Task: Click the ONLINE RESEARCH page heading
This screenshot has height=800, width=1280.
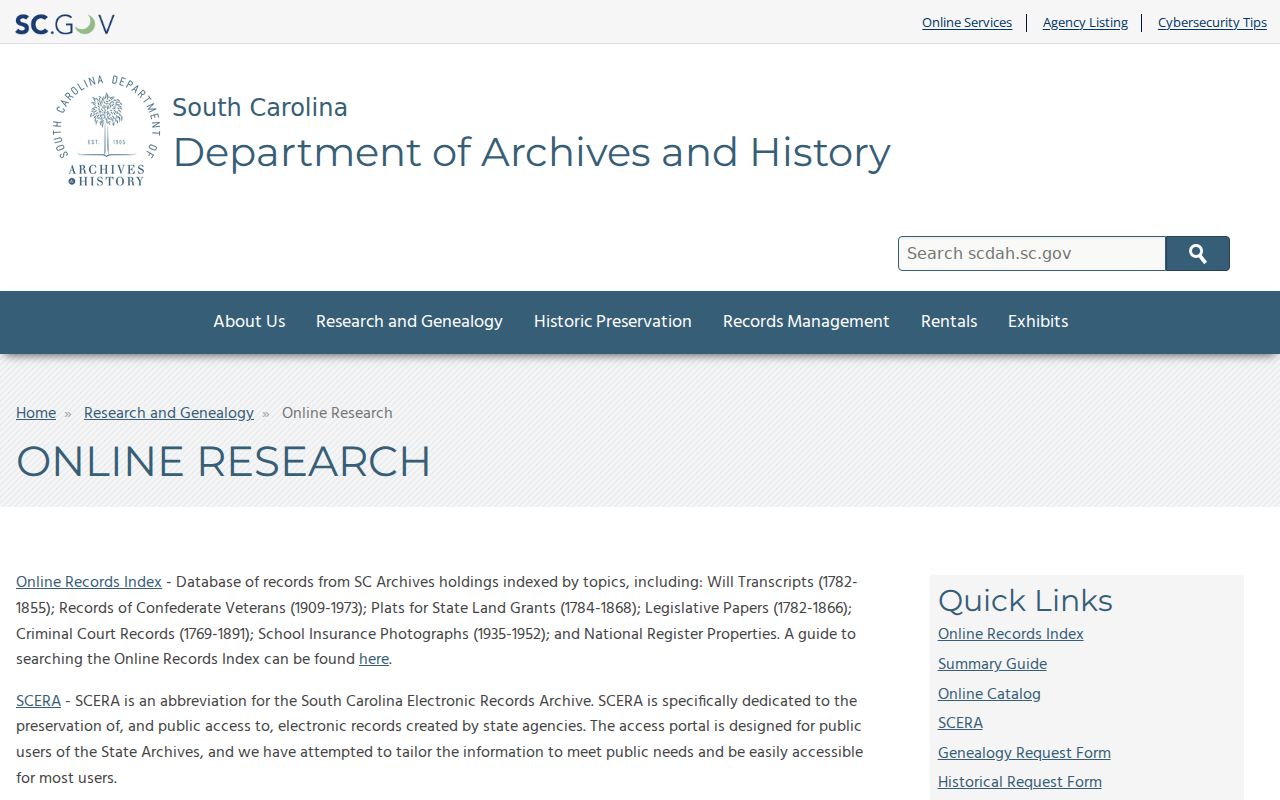Action: (x=223, y=462)
